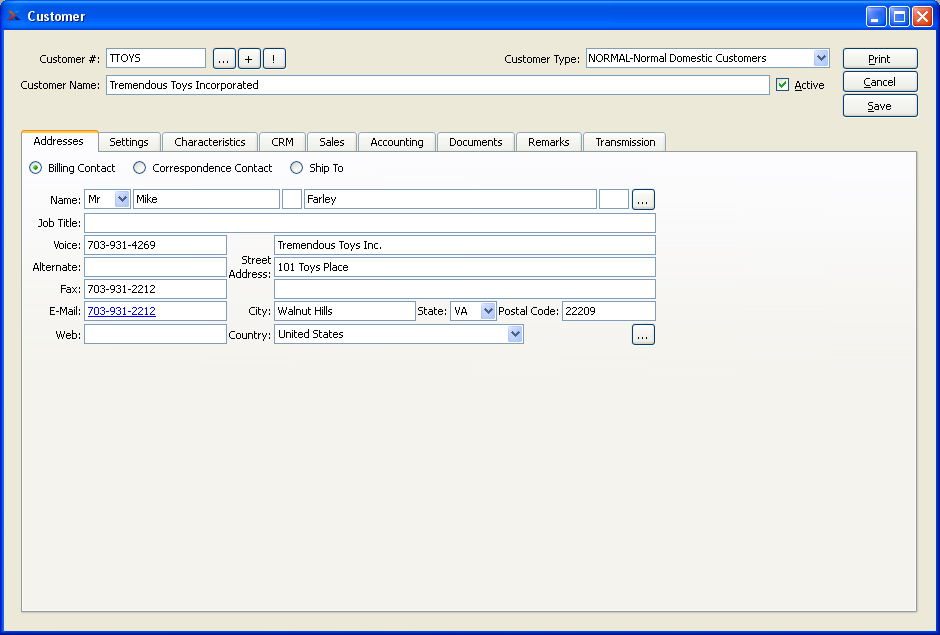Open address lookup ellipsis beside Country
940x635 pixels.
(x=643, y=335)
